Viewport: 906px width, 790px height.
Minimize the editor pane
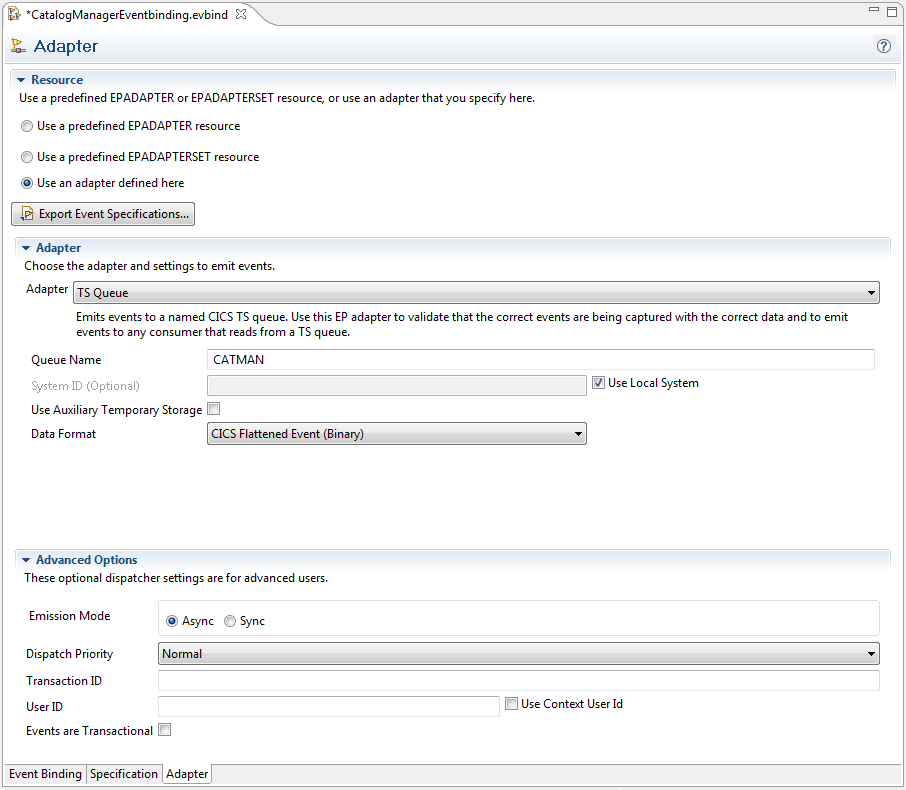[873, 12]
